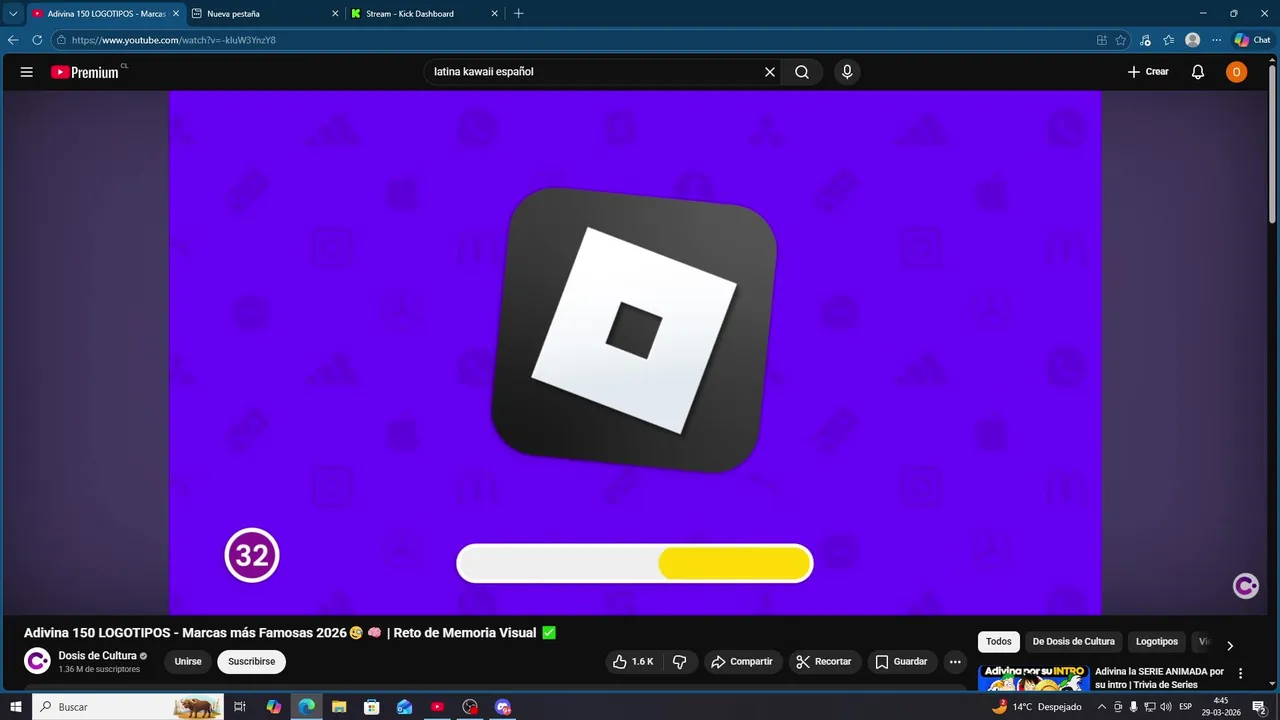Click the video player to pause
The image size is (1280, 720).
(635, 352)
